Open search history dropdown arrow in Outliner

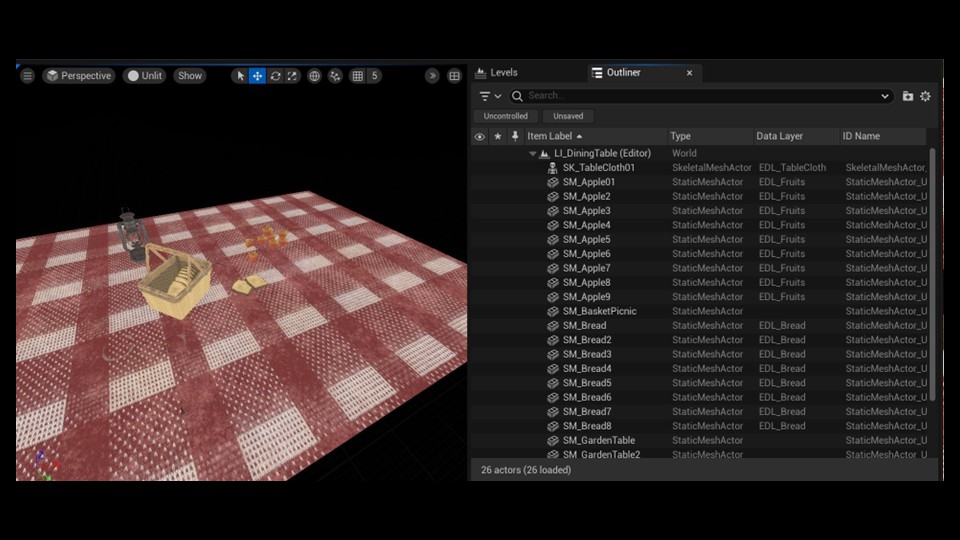click(885, 96)
